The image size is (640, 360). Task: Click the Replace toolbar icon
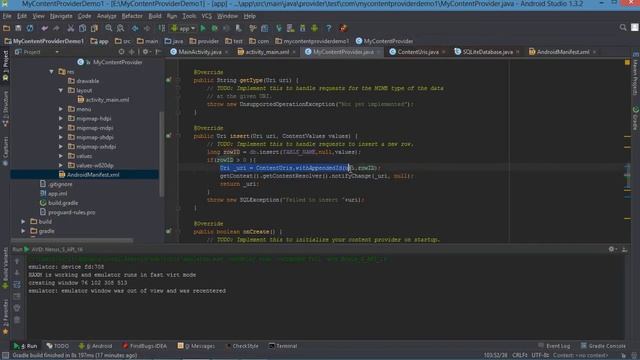tap(120, 28)
